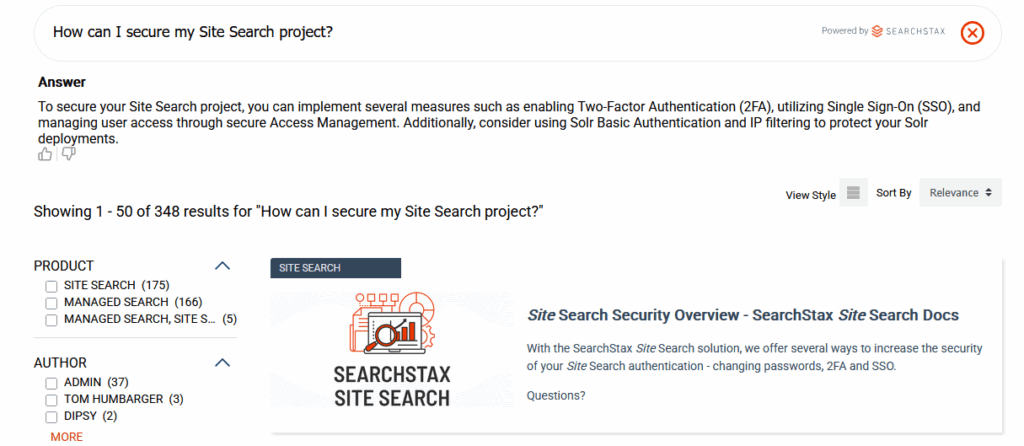Image resolution: width=1024 pixels, height=446 pixels.
Task: Switch the View Style layout icon
Action: (852, 193)
